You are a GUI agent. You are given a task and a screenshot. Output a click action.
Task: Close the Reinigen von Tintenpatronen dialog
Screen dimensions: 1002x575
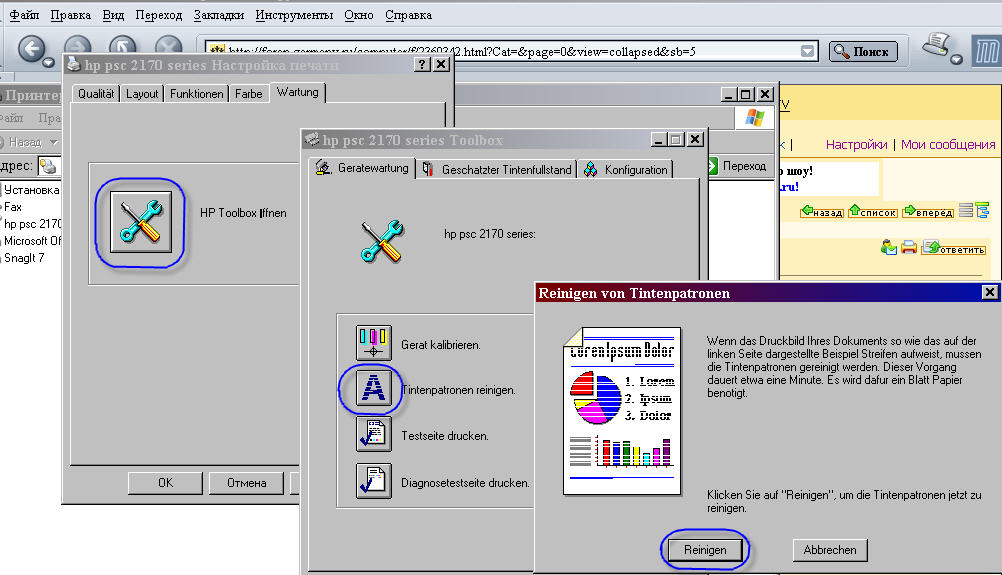(989, 293)
